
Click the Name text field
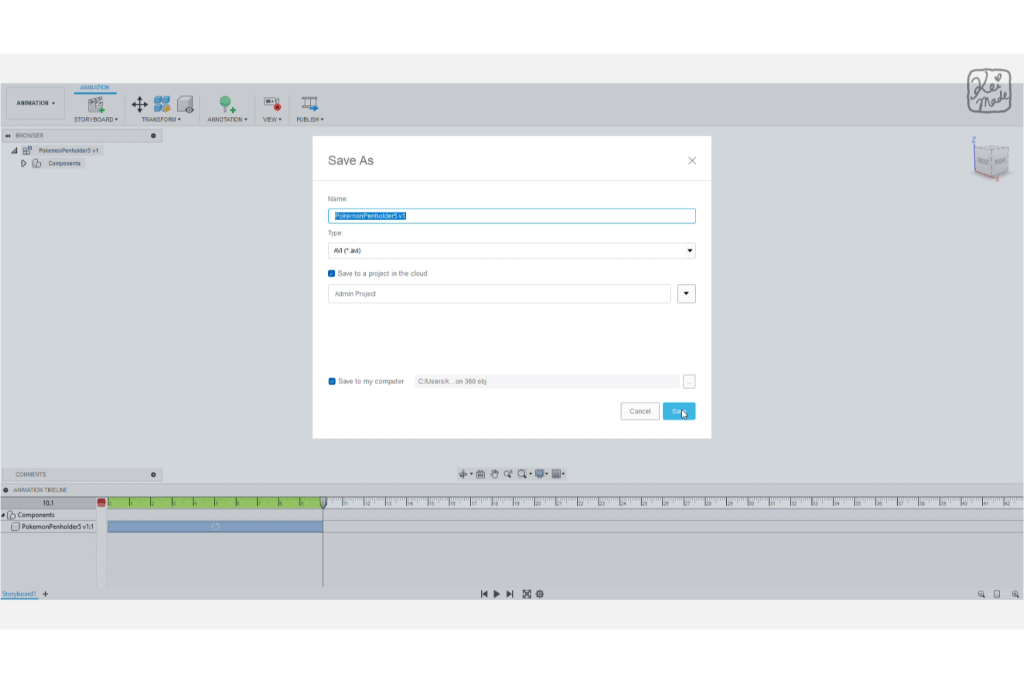[511, 216]
